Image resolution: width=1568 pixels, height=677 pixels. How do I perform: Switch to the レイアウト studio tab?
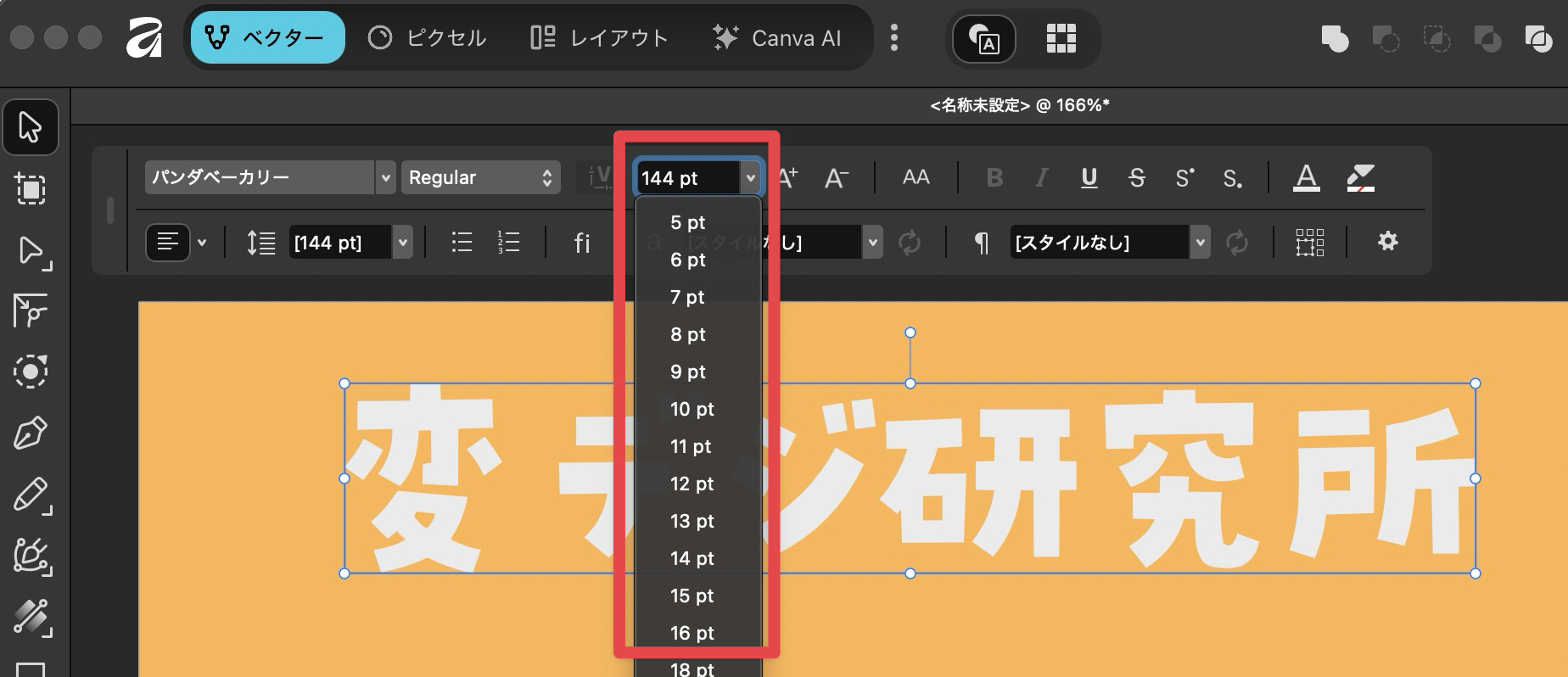[x=599, y=37]
